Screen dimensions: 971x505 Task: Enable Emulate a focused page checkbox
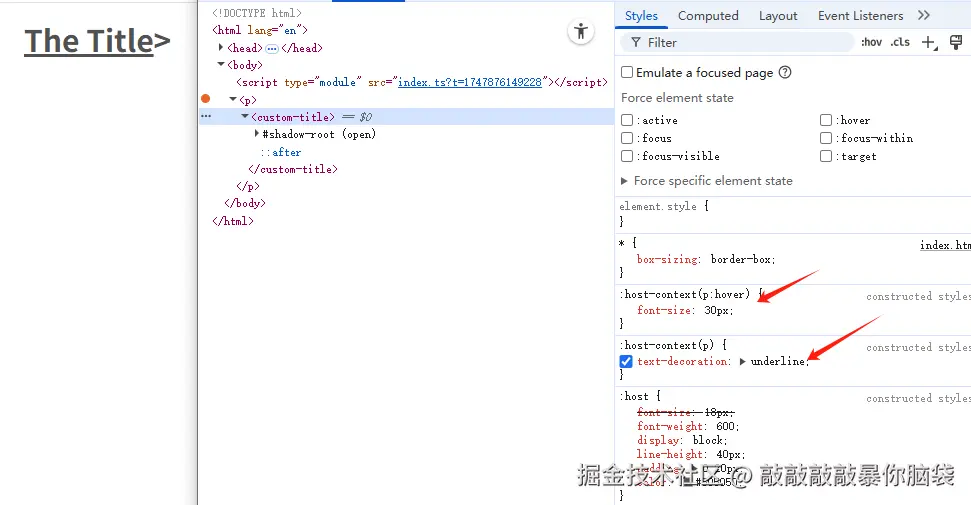click(x=627, y=72)
